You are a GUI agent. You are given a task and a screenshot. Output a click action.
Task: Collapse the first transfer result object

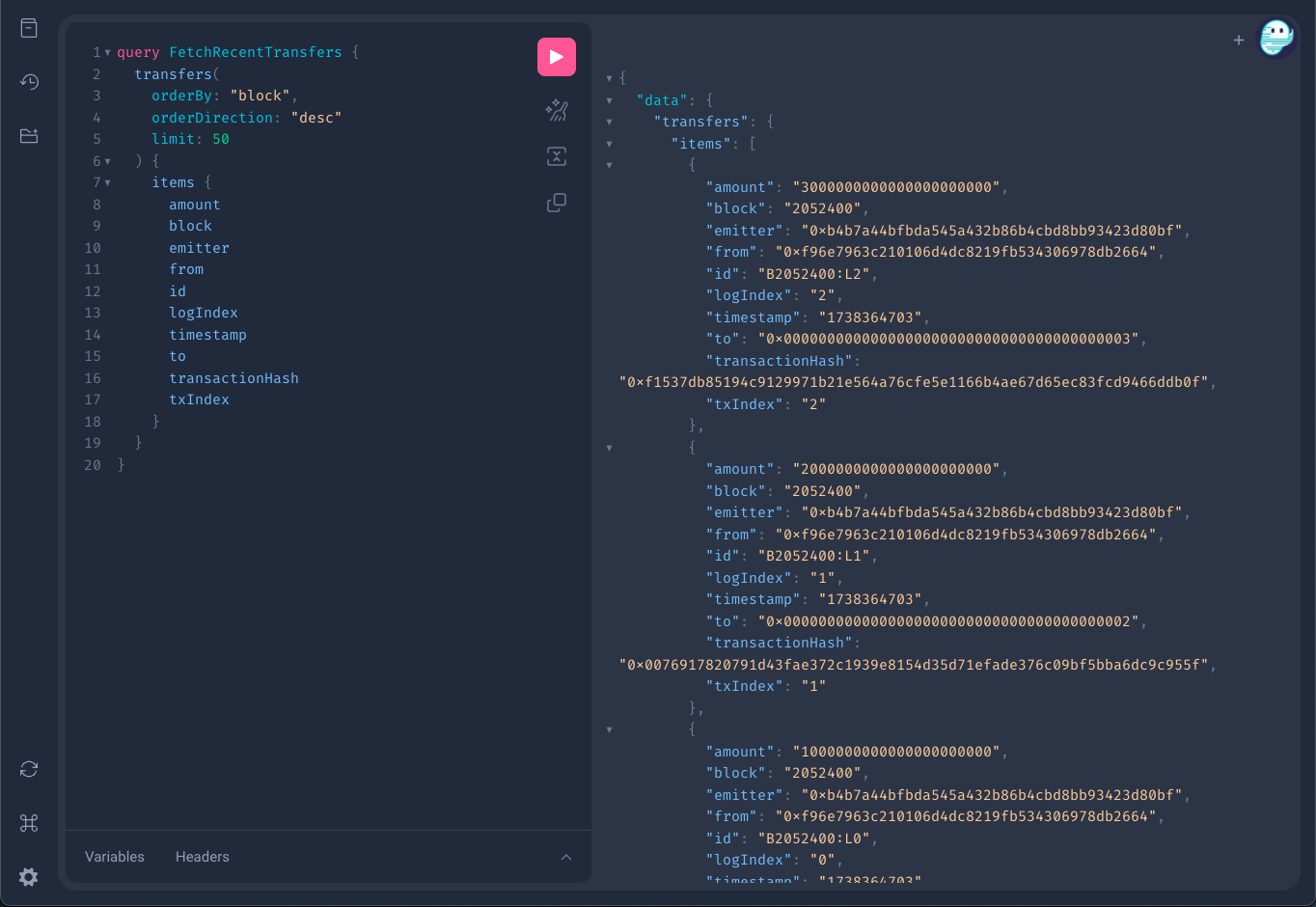[x=608, y=164]
